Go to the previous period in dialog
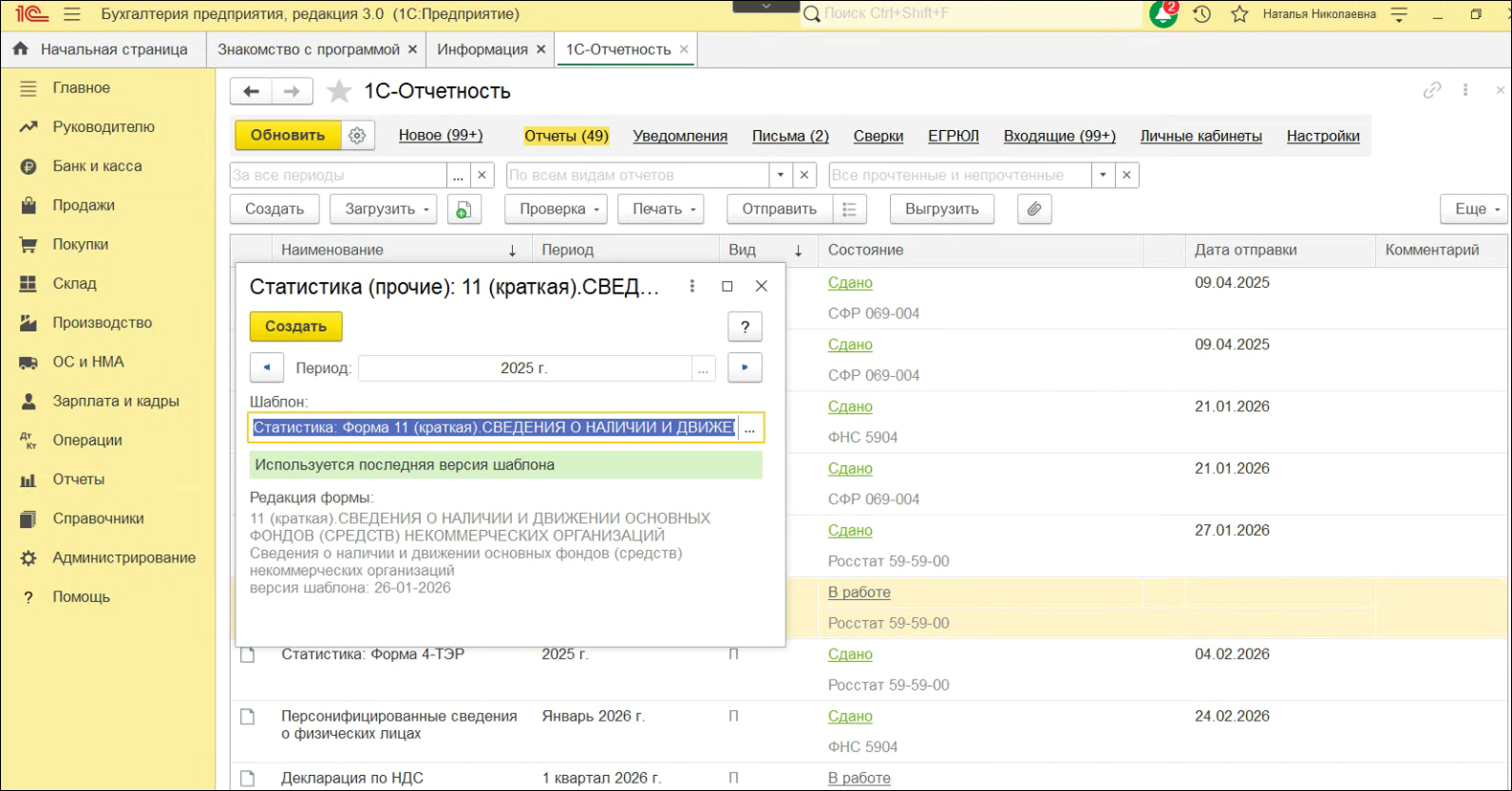 point(267,367)
